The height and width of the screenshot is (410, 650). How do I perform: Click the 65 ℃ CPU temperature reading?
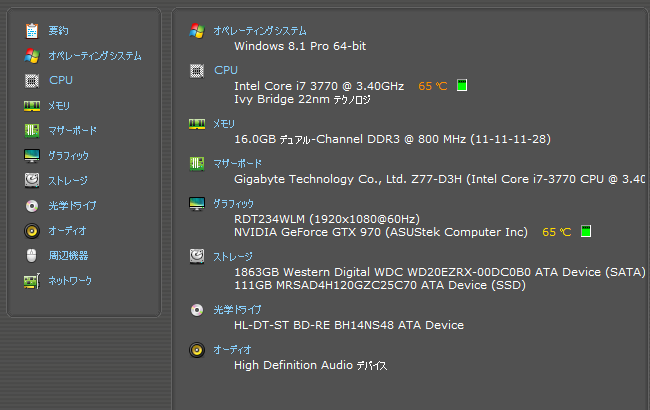tap(433, 86)
